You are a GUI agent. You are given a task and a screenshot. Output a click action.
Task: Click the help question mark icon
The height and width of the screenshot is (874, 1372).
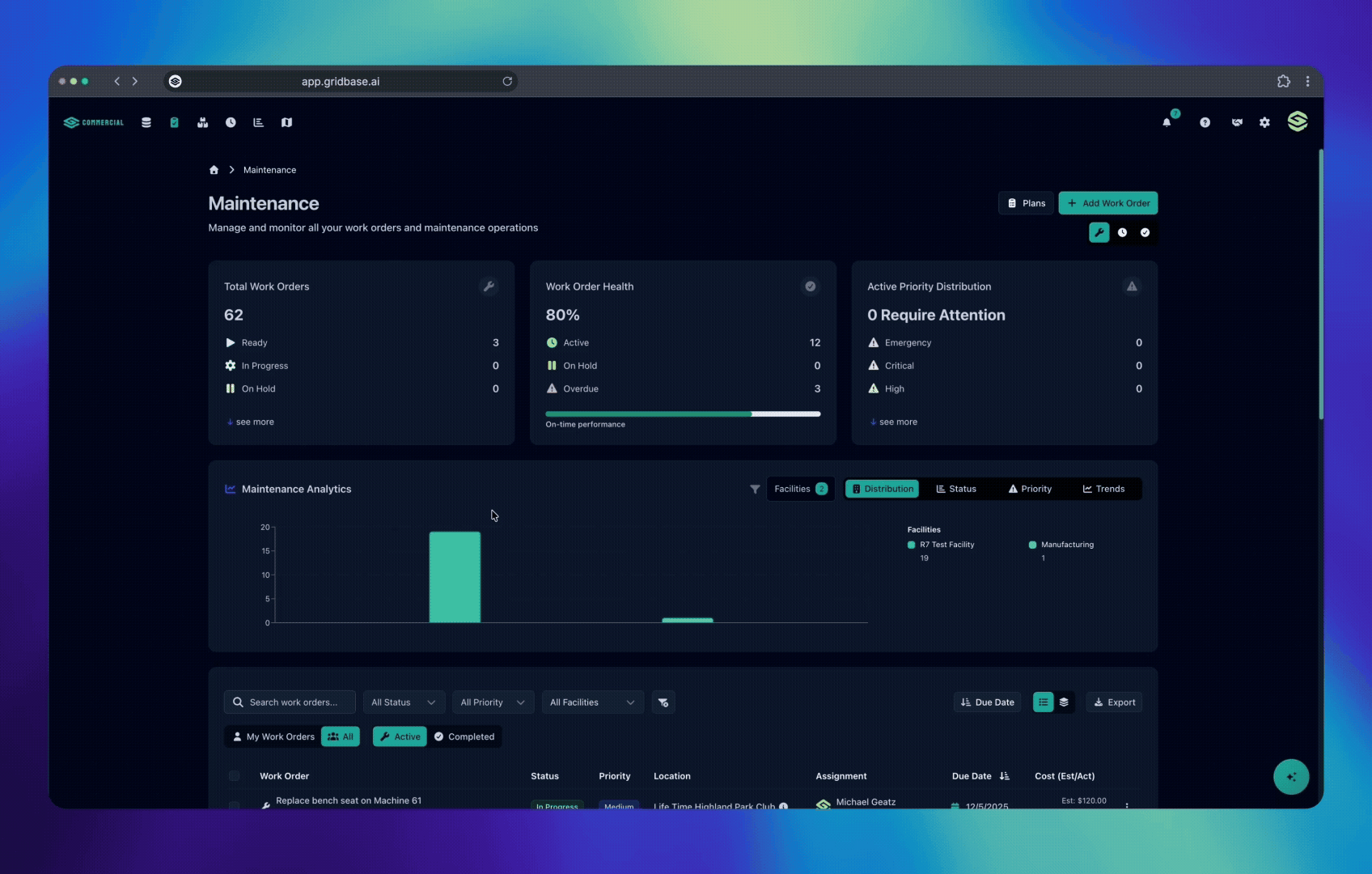point(1205,122)
